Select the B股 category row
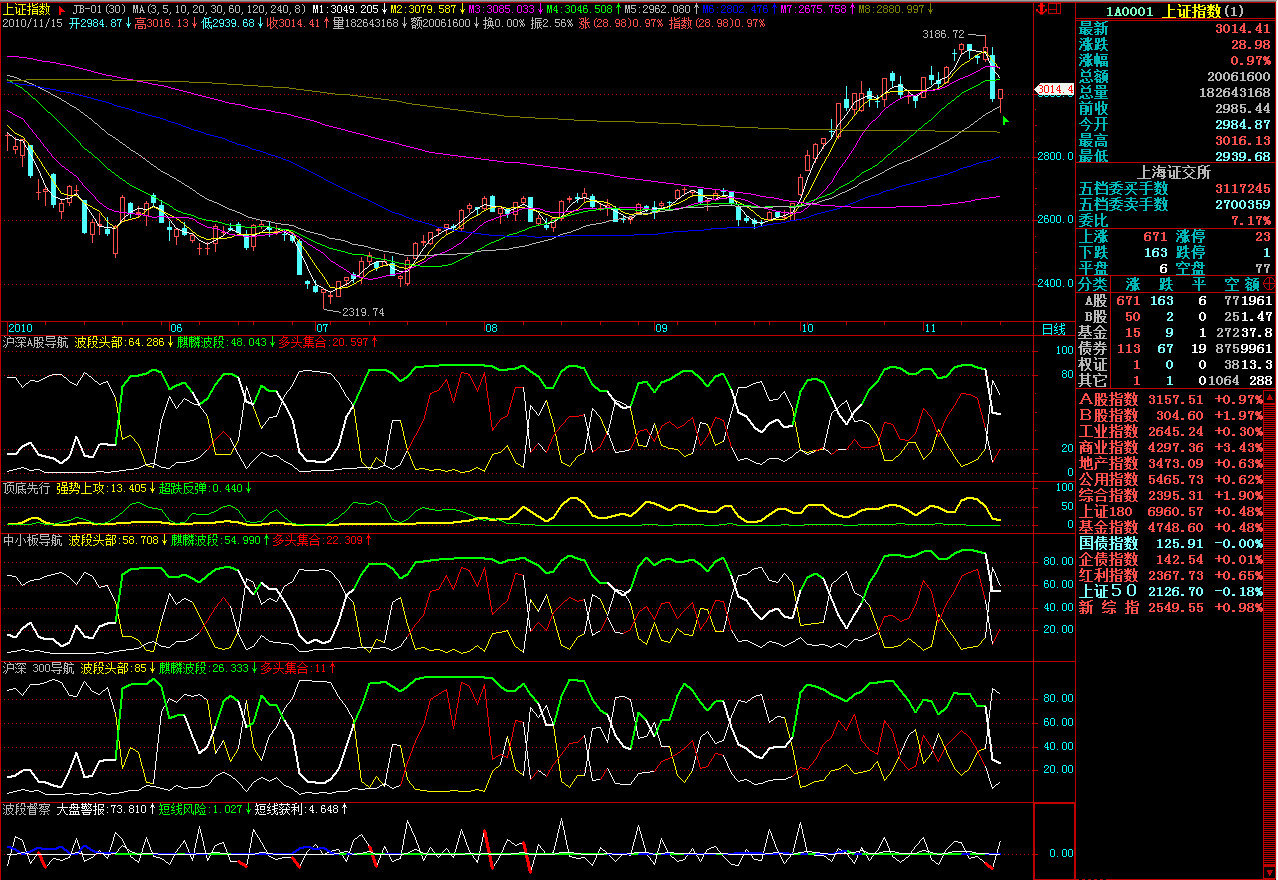1278x880 pixels. click(x=1176, y=316)
